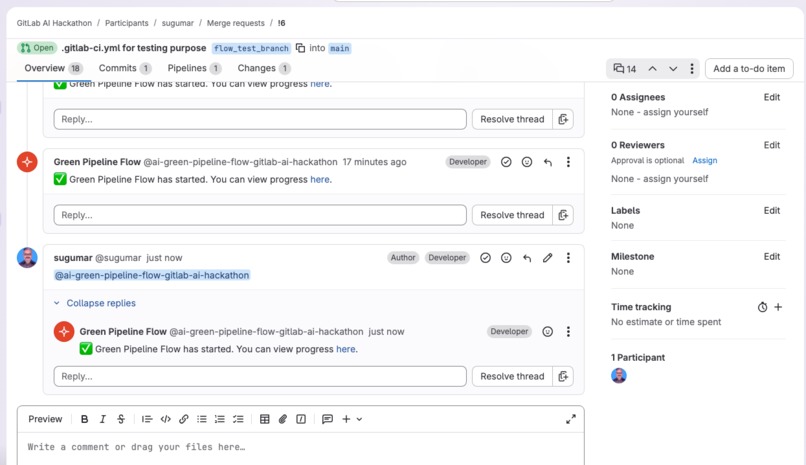Click Assign link under Reviewers
The width and height of the screenshot is (806, 465).
[705, 160]
